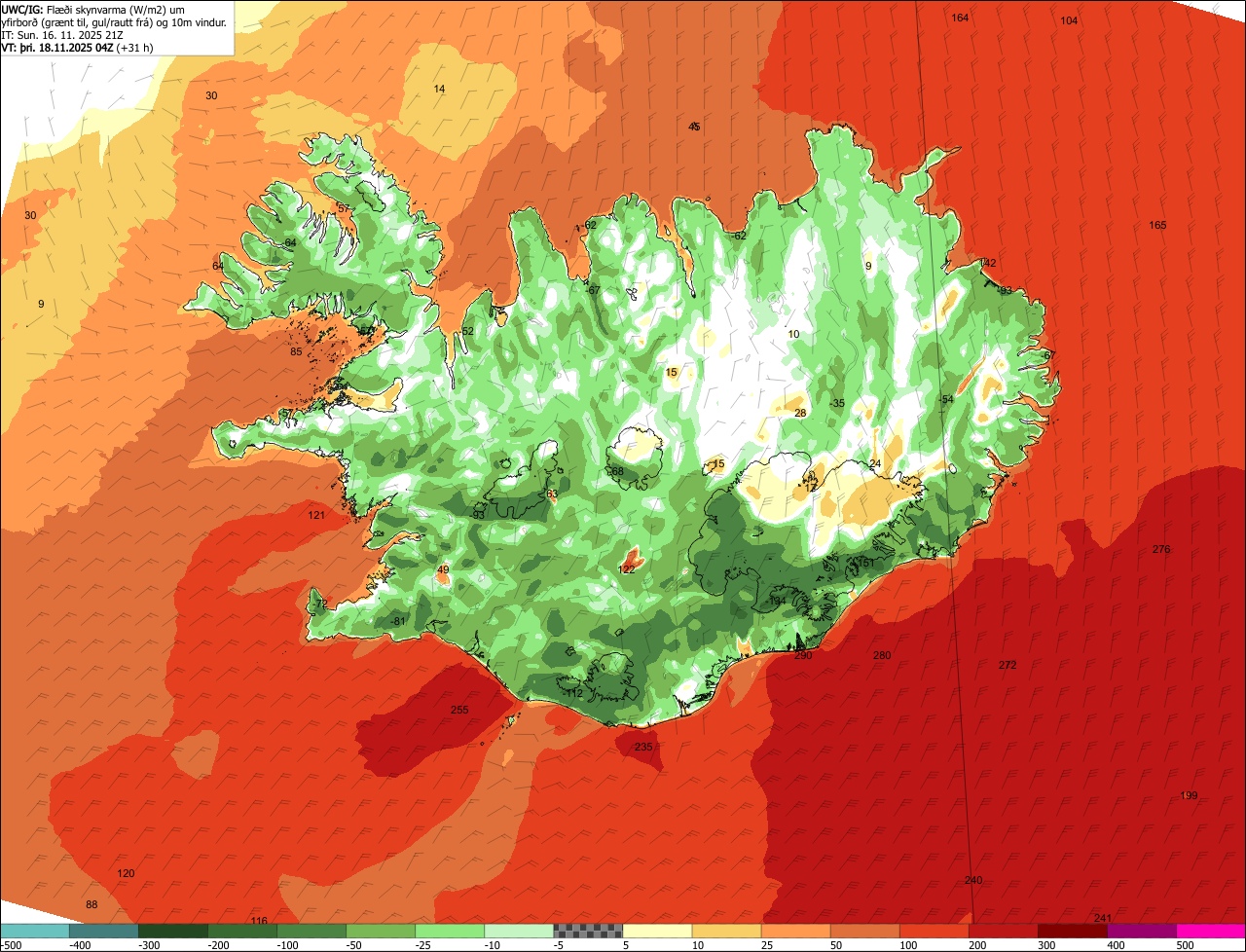Click the '(+31 h)' forecast offset text
This screenshot has width=1246, height=952.
135,47
